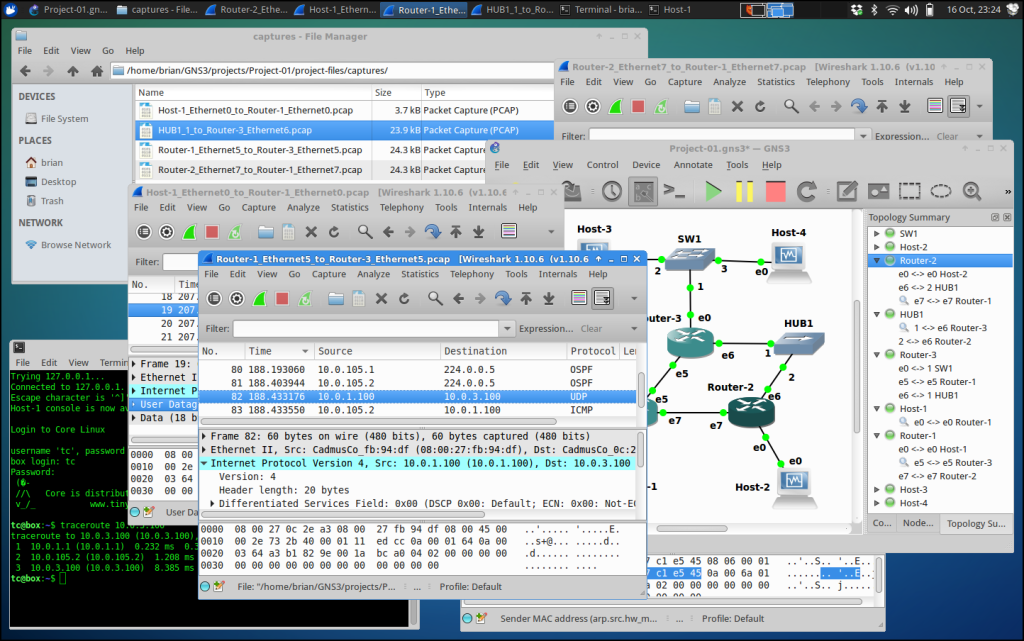Add a note with GNS3 annotate icon
This screenshot has width=1024, height=641.
pos(846,191)
